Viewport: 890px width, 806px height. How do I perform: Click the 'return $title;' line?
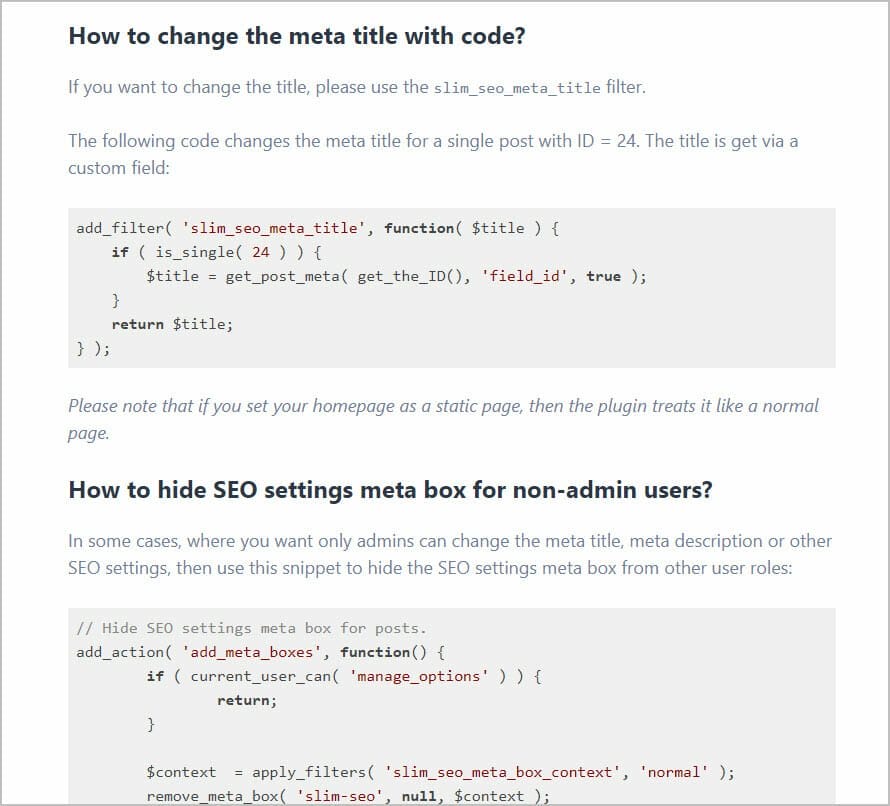[x=173, y=324]
